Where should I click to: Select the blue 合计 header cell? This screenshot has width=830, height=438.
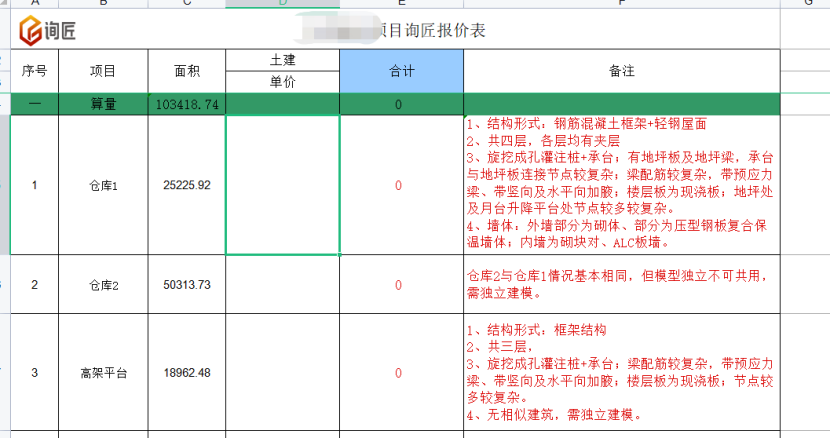click(x=401, y=72)
